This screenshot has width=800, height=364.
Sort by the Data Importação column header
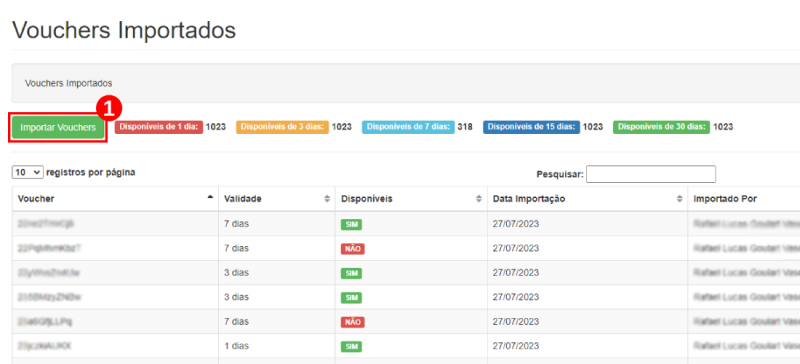(587, 199)
